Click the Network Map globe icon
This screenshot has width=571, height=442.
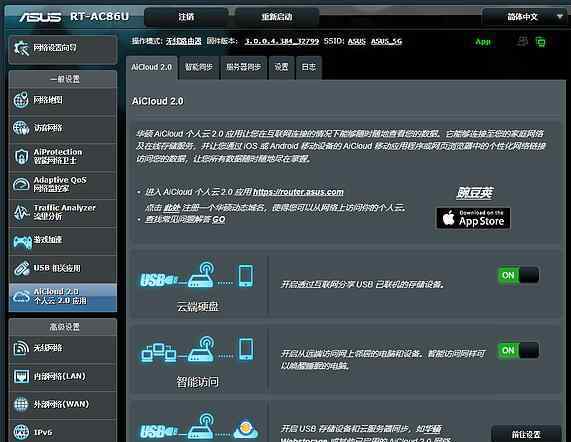click(21, 100)
